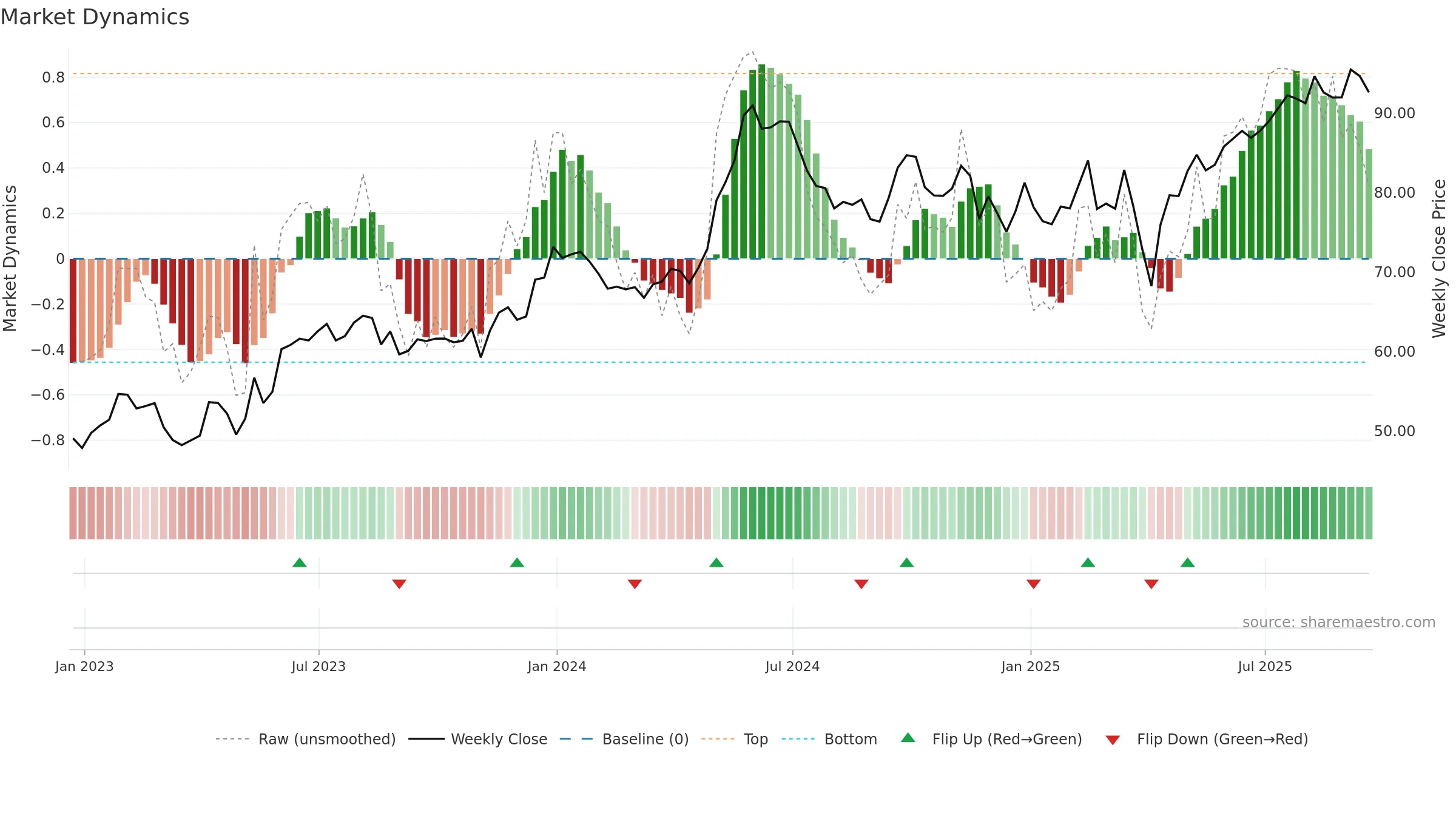Viewport: 1456px width, 819px height.
Task: Click the 'Jan 2023' axis label
Action: click(84, 666)
